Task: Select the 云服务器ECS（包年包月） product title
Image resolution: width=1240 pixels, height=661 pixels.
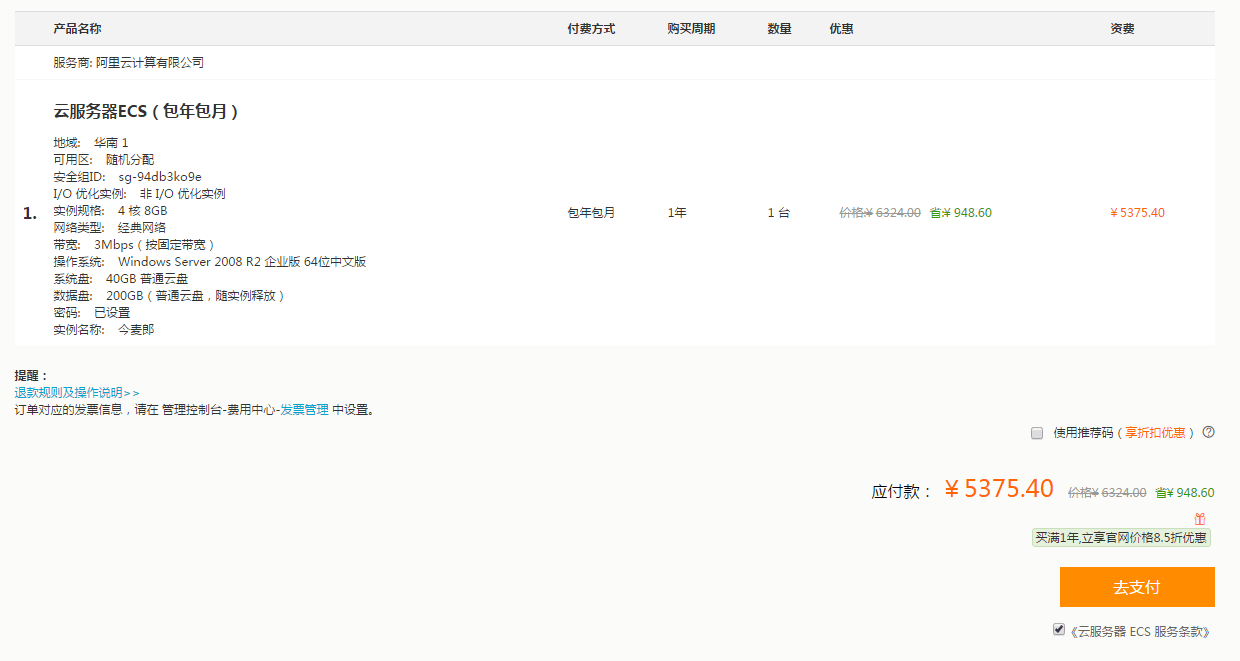Action: 146,111
